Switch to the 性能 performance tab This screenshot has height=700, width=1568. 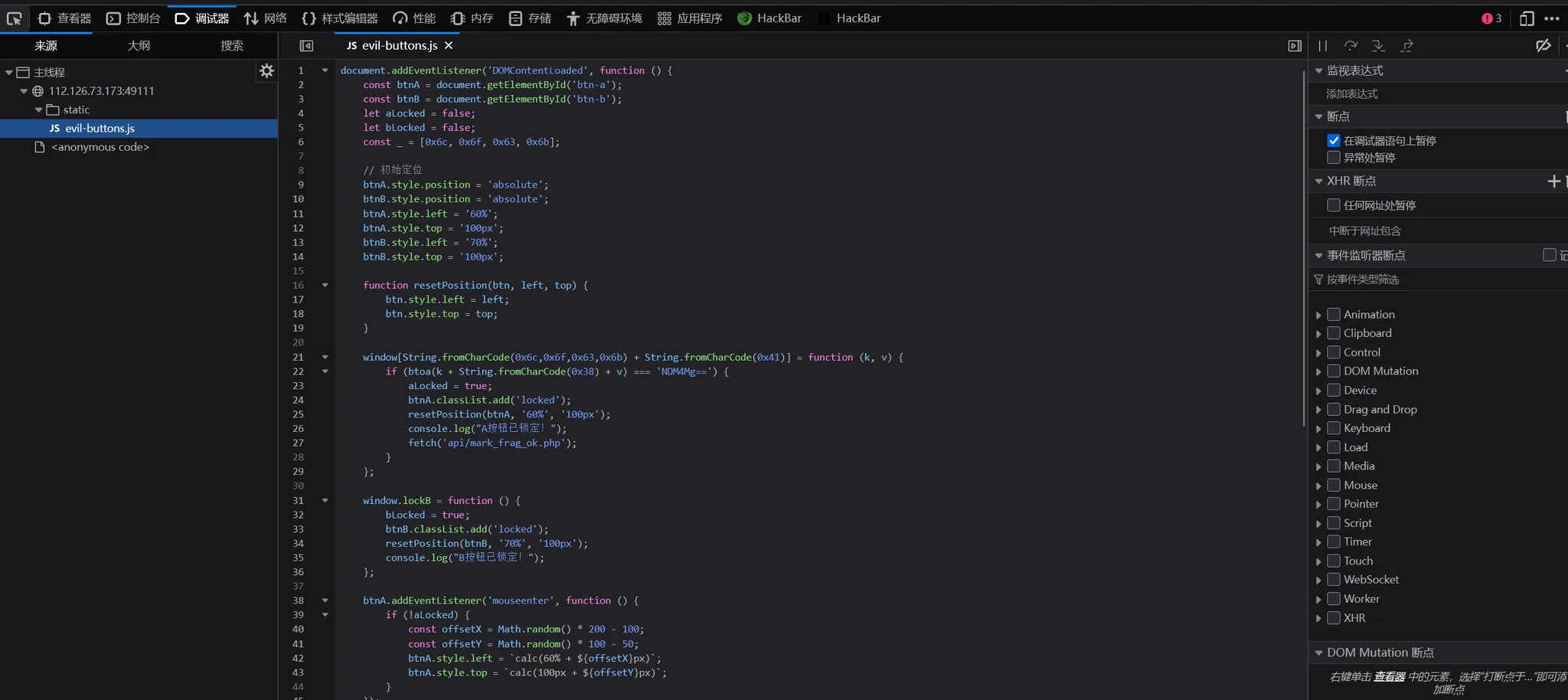pos(414,18)
